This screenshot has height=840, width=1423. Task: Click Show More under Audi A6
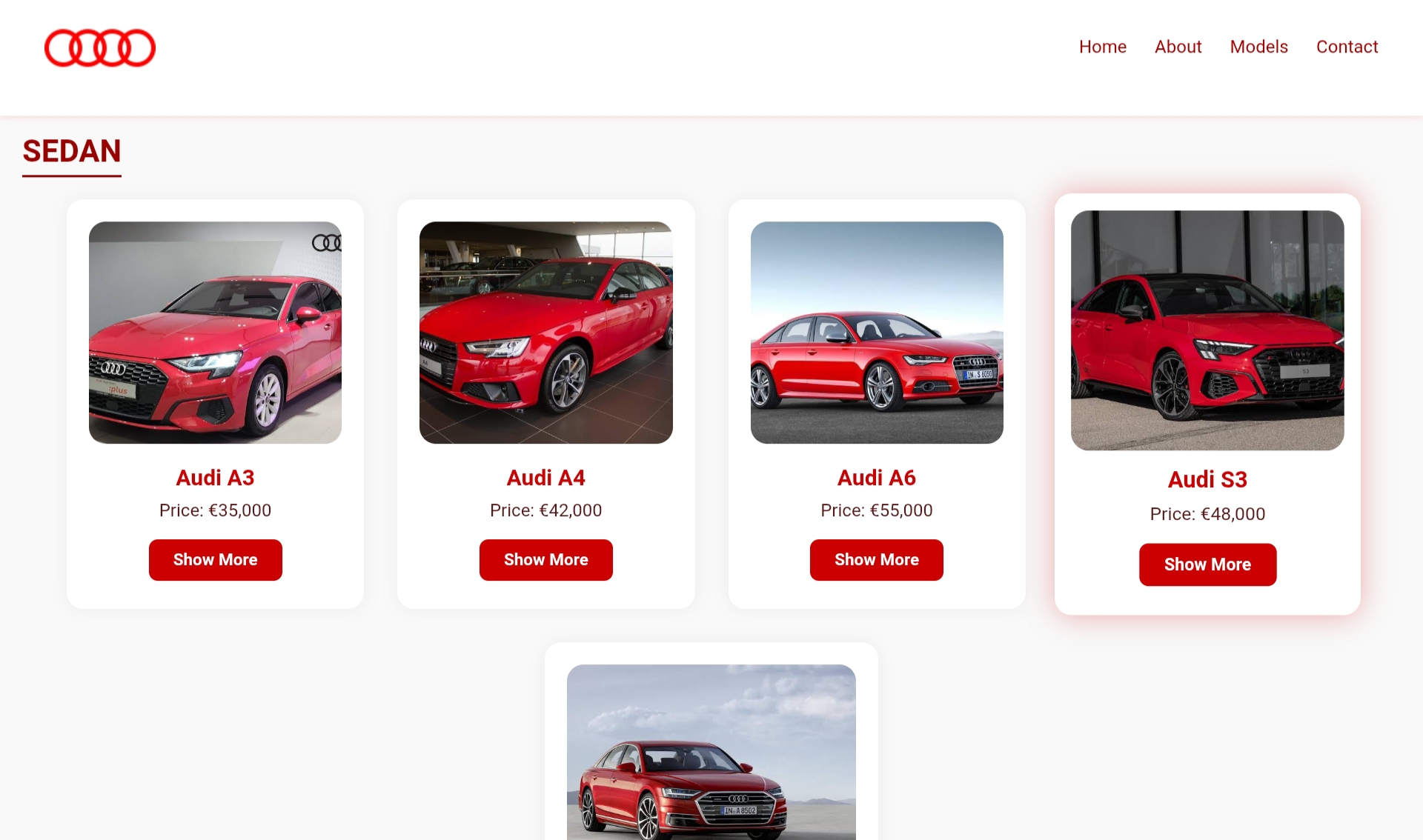[877, 560]
